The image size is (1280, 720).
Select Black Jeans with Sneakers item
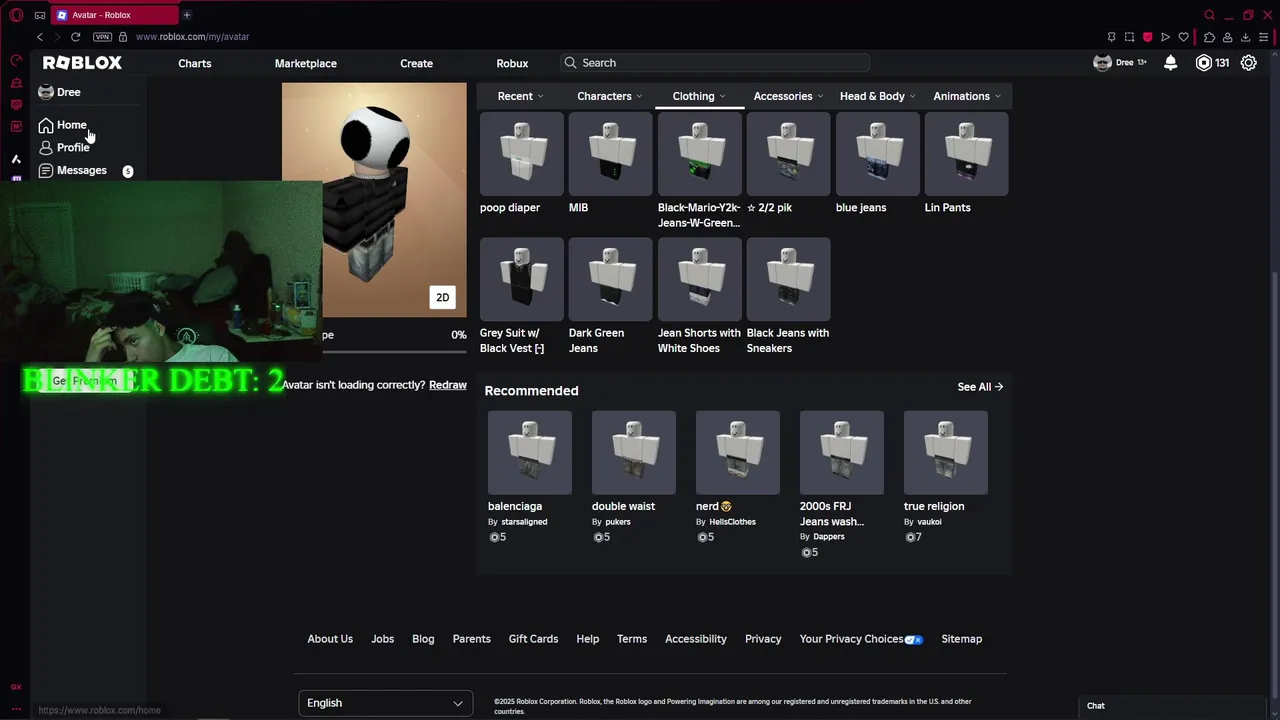[x=789, y=280]
